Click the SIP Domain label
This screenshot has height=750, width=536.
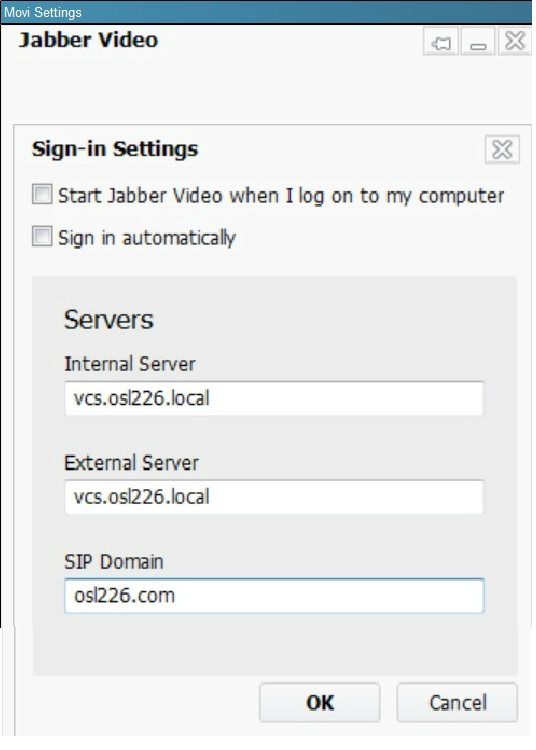pos(113,562)
